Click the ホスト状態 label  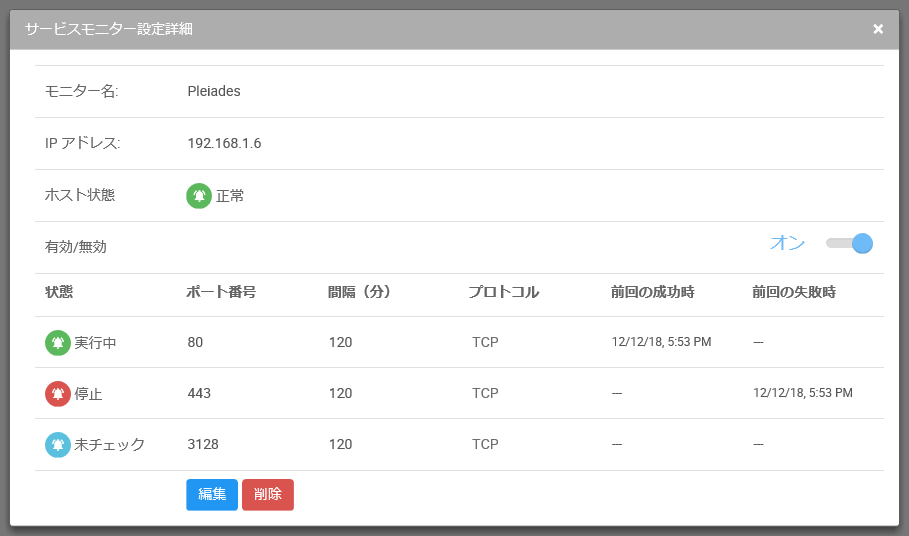click(x=80, y=195)
